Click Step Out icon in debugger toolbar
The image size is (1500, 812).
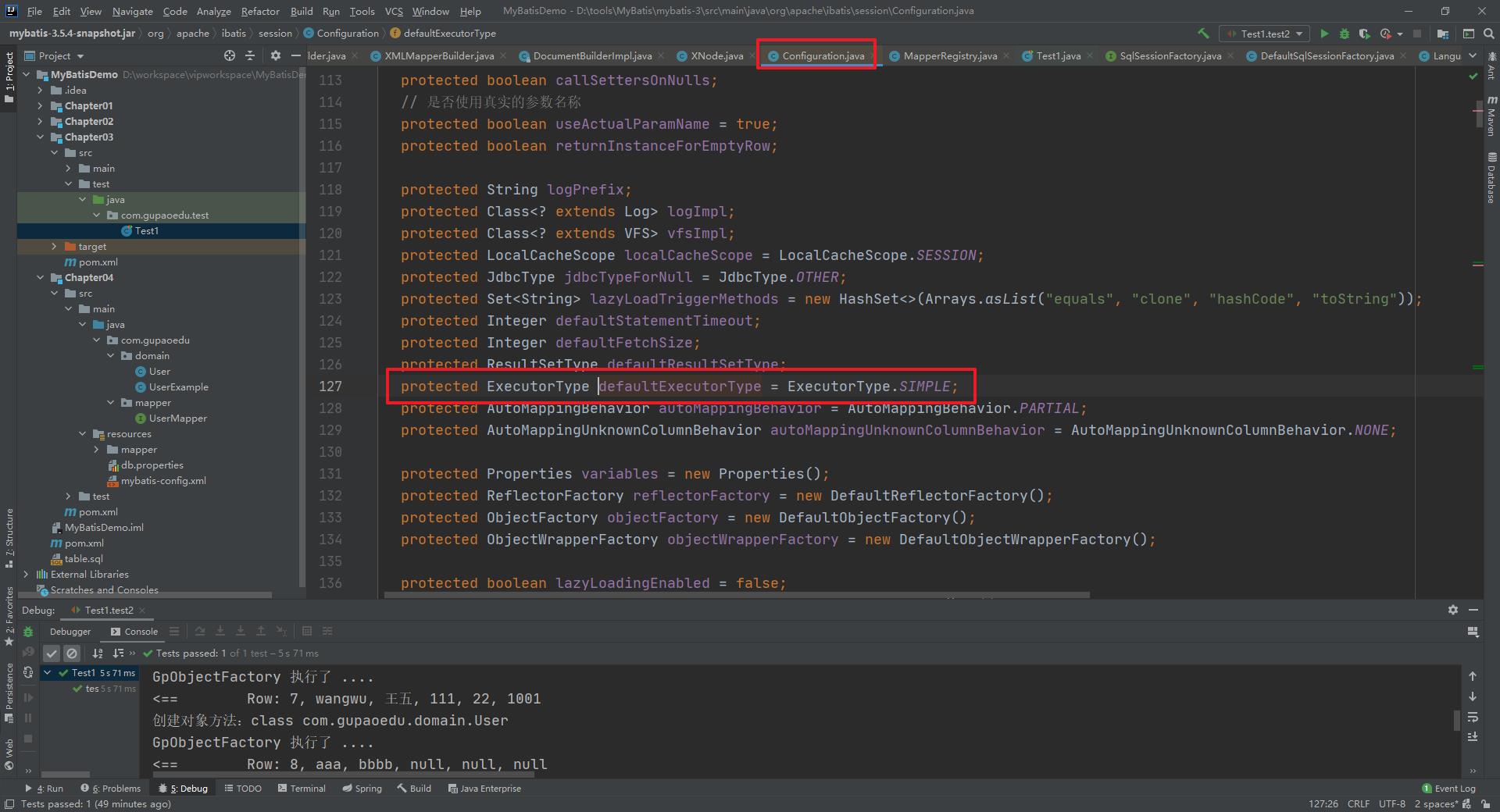point(261,631)
